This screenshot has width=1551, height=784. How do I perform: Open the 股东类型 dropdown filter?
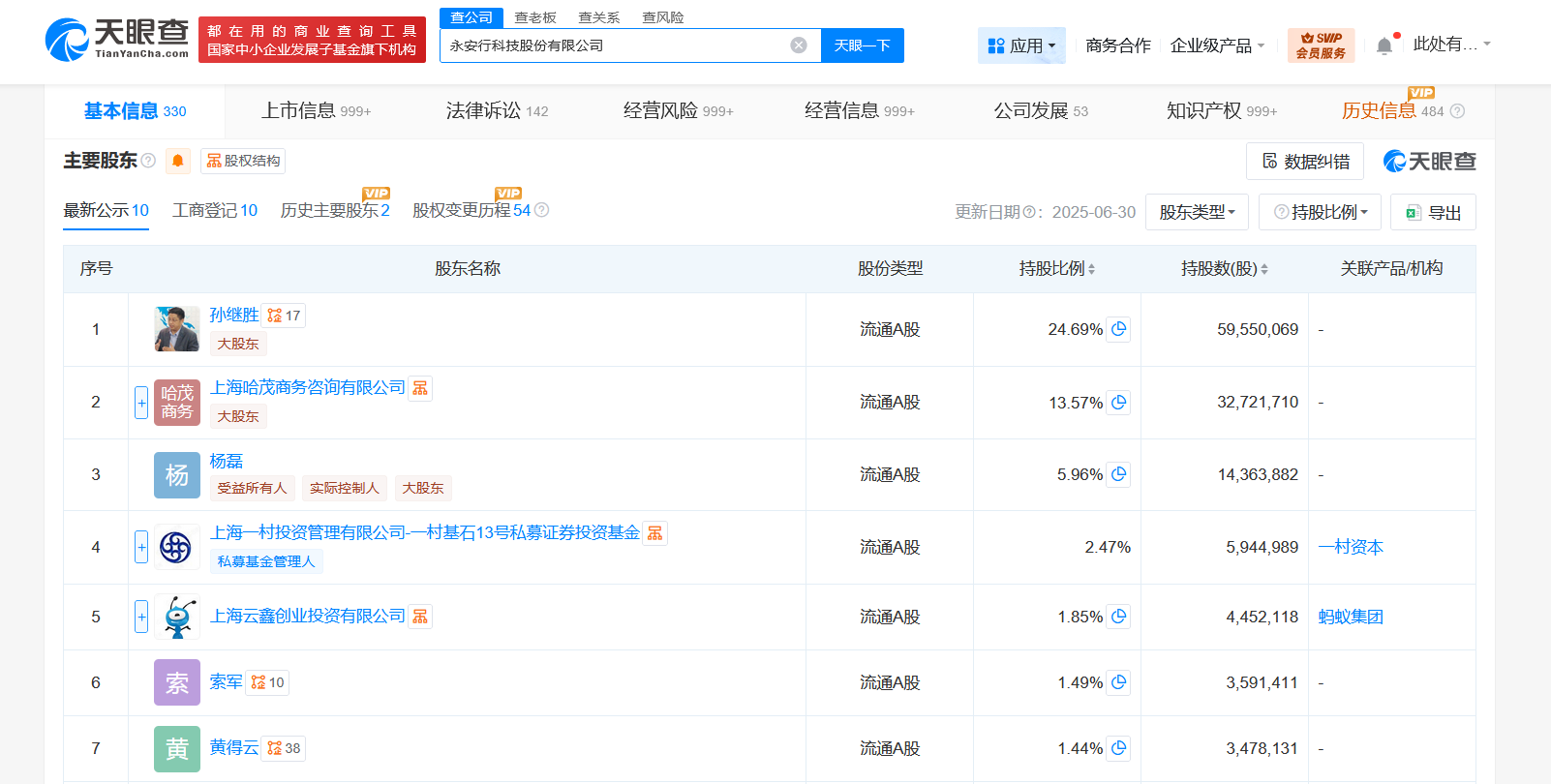pyautogui.click(x=1197, y=212)
